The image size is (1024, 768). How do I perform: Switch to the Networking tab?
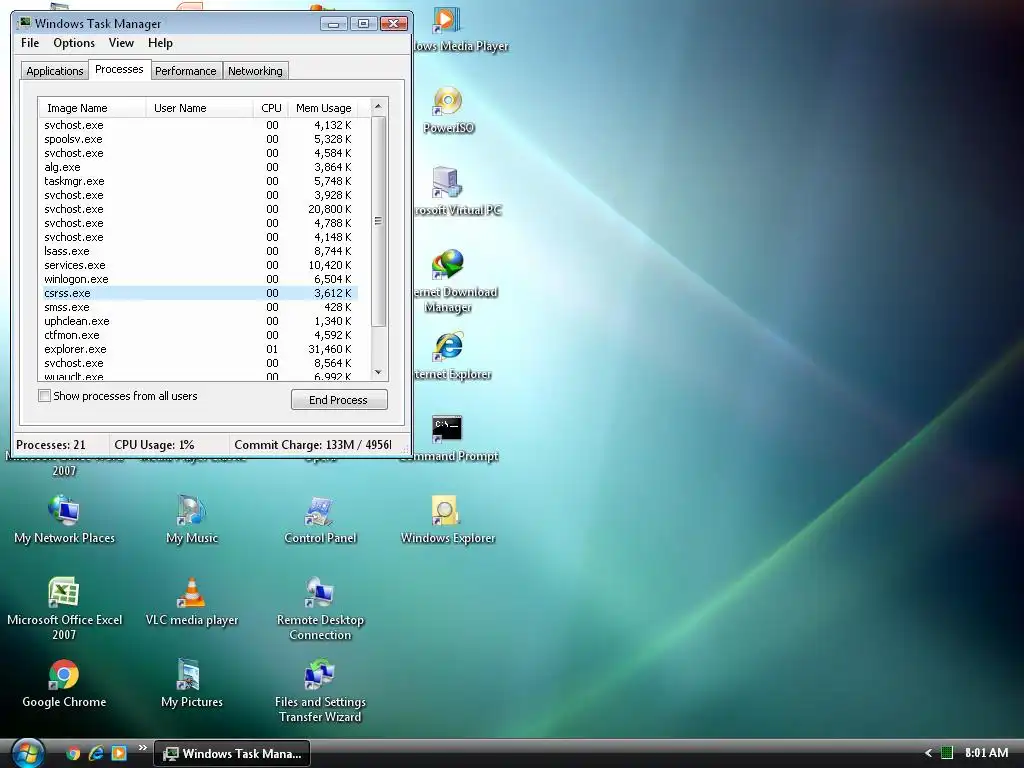click(255, 71)
